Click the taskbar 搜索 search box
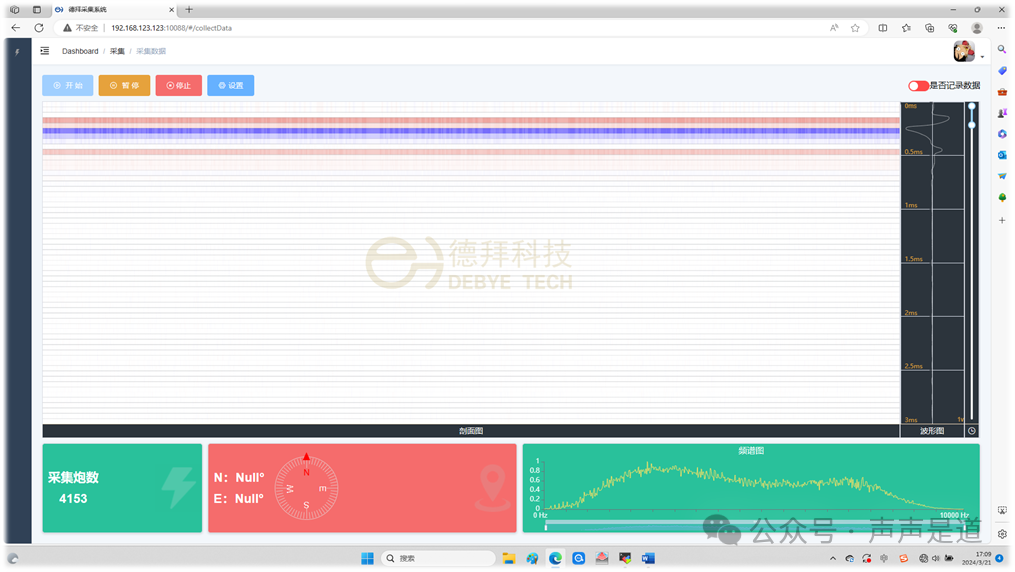Image resolution: width=1015 pixels, height=572 pixels. (x=438, y=558)
